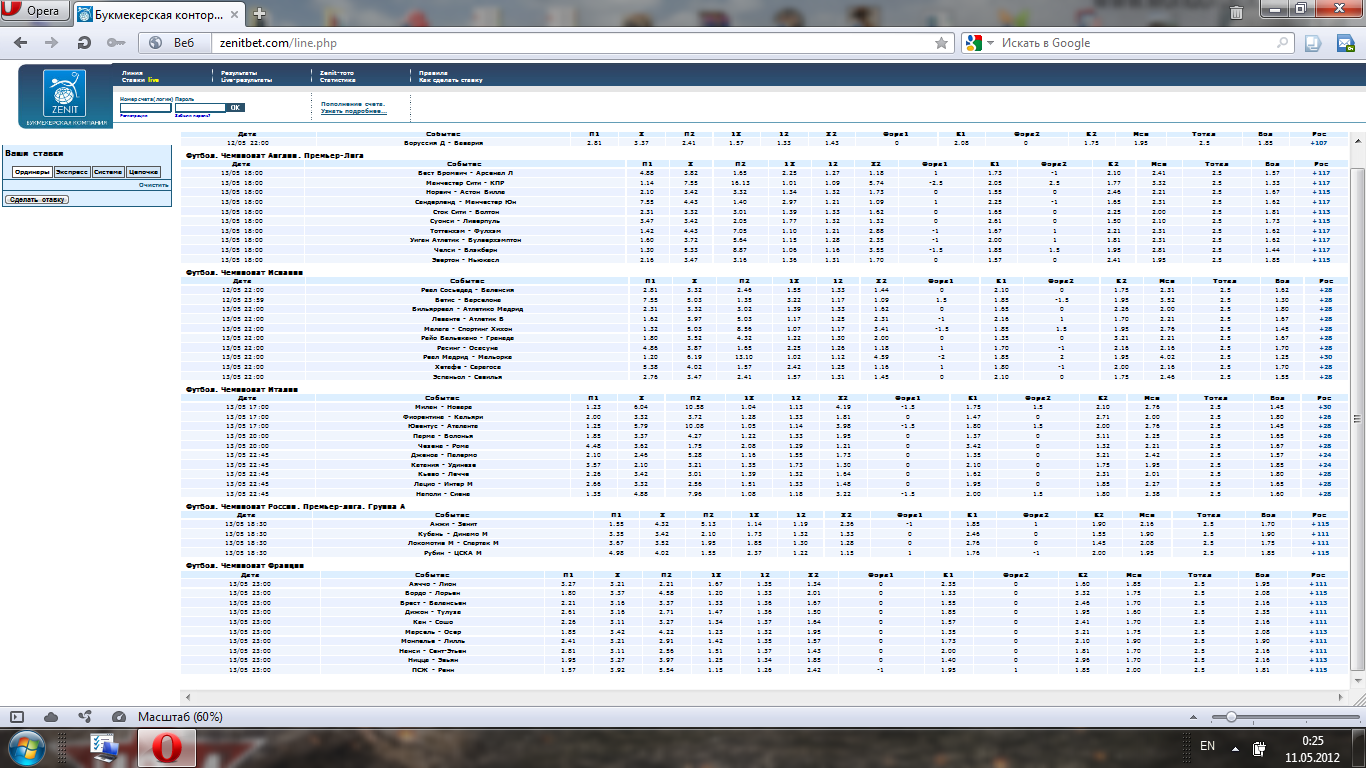Viewport: 1366px width, 768px height.
Task: Open the closed tabs trash icon
Action: [1237, 13]
